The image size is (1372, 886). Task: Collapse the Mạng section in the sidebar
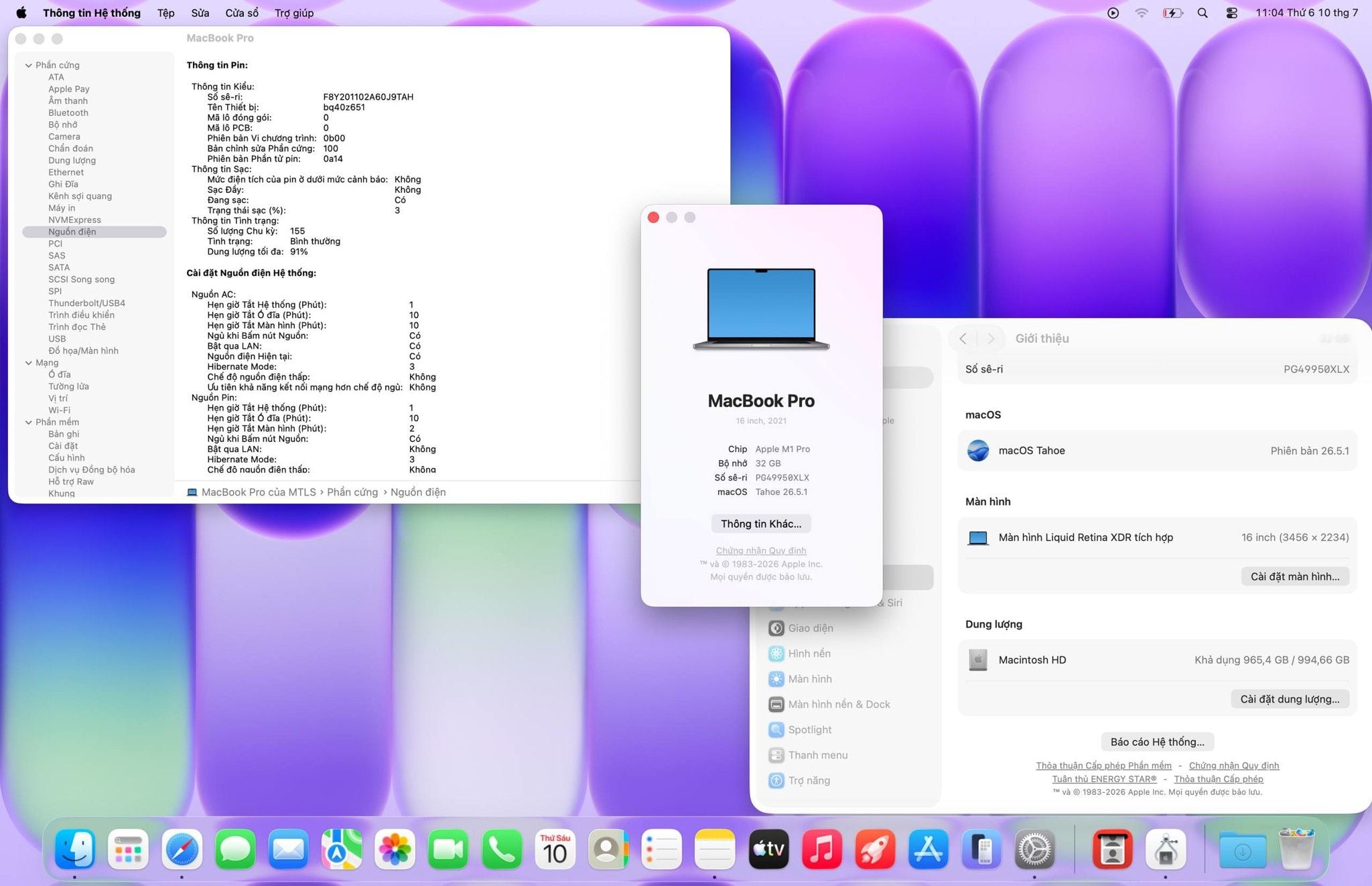tap(28, 362)
